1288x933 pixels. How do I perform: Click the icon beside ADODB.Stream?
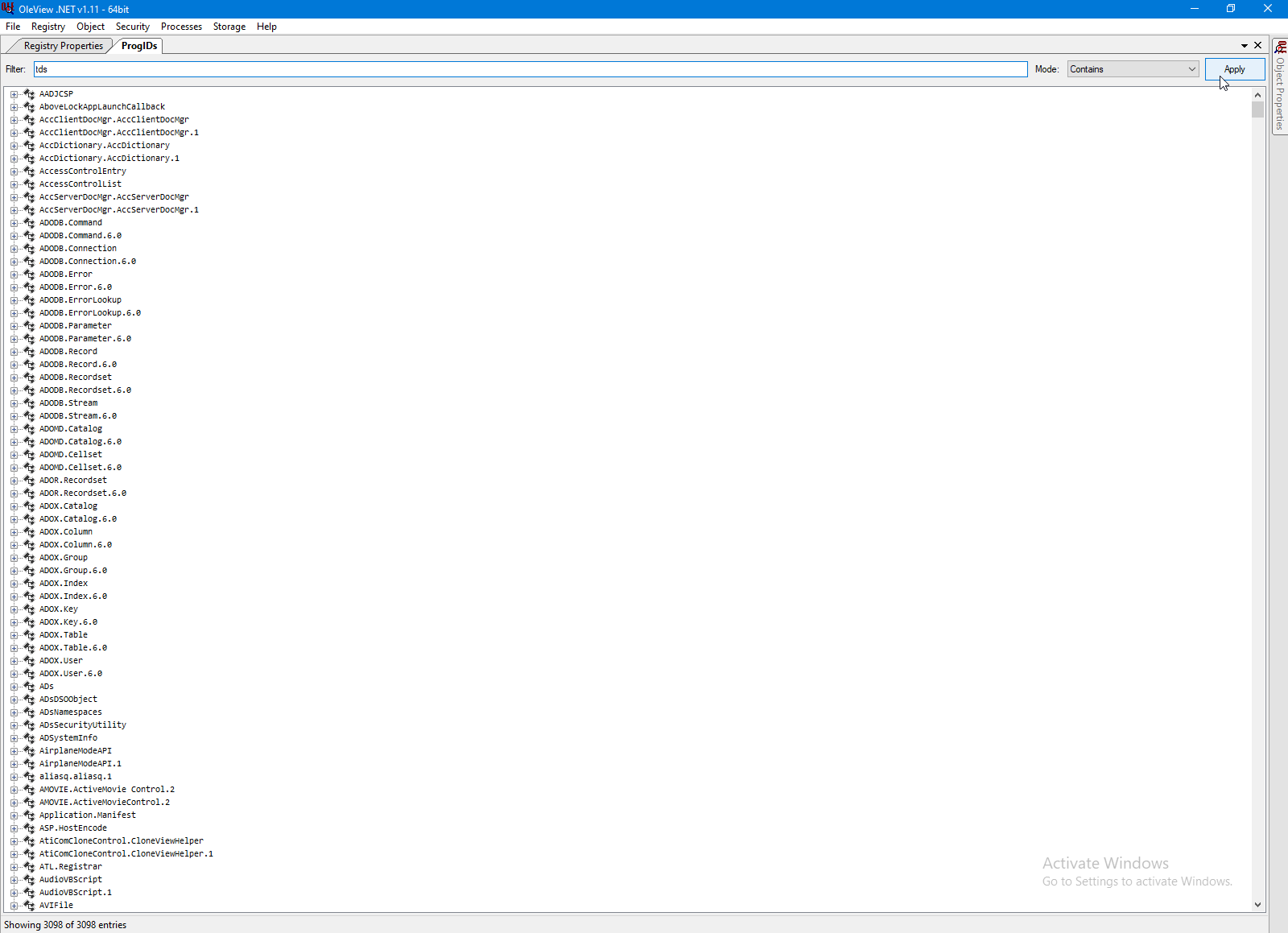pyautogui.click(x=29, y=403)
